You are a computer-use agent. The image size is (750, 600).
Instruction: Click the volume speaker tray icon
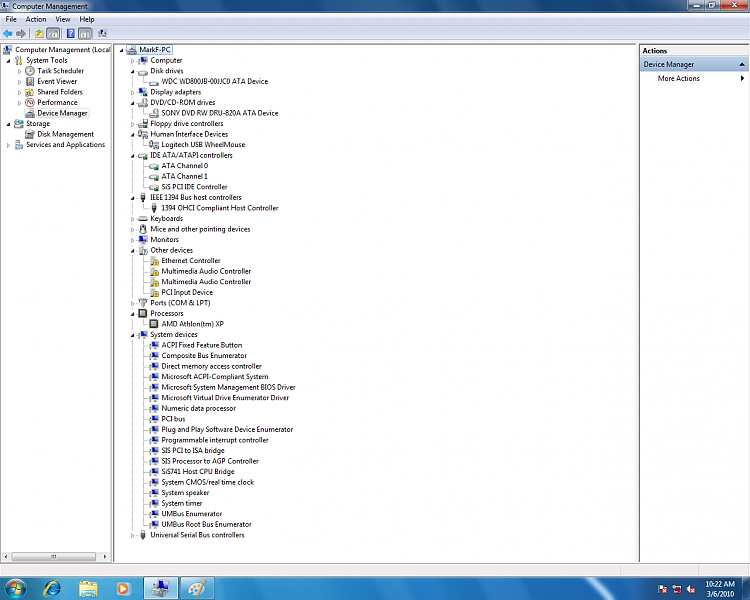(x=691, y=589)
